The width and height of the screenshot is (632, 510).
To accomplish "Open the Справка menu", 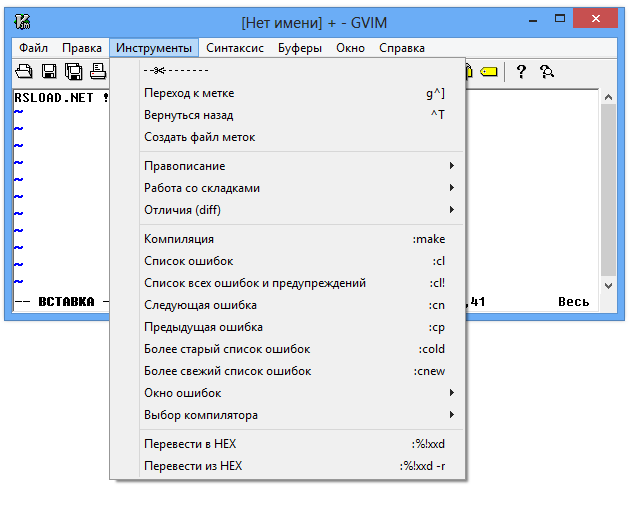I will point(402,48).
